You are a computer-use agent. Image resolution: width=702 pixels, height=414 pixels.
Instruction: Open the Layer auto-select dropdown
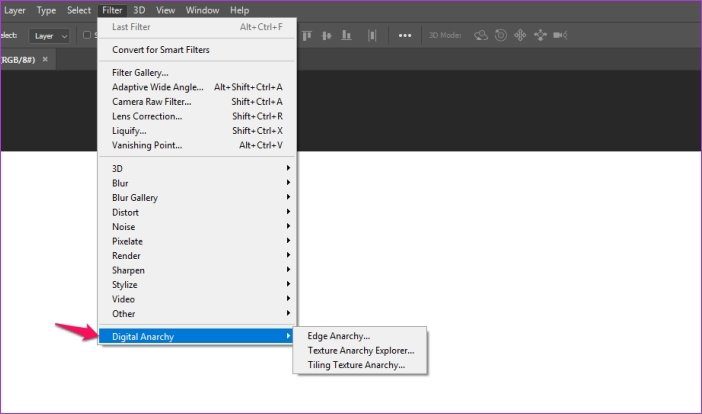(x=49, y=36)
